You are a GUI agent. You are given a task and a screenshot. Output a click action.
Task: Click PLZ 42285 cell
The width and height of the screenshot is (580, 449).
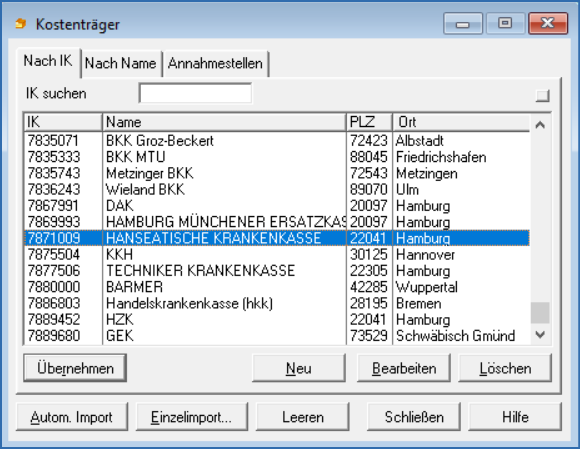[x=368, y=287]
